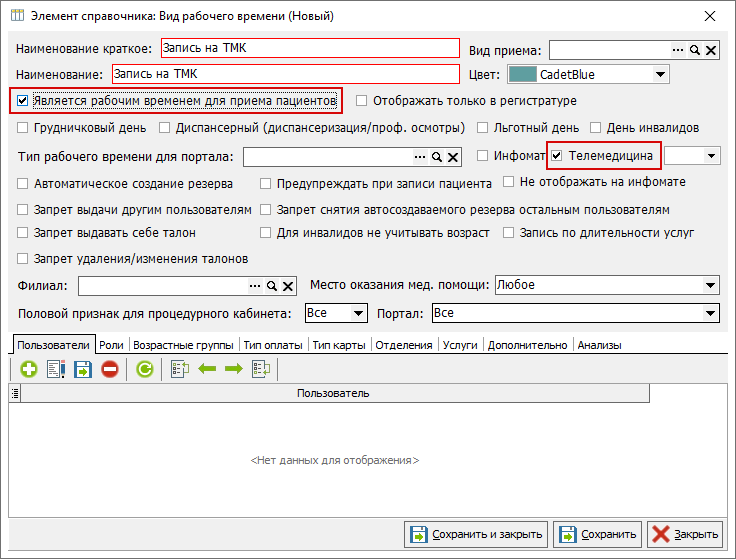Open the Место оказания мед. помощи dropdown
The height and width of the screenshot is (560, 736).
coord(710,285)
